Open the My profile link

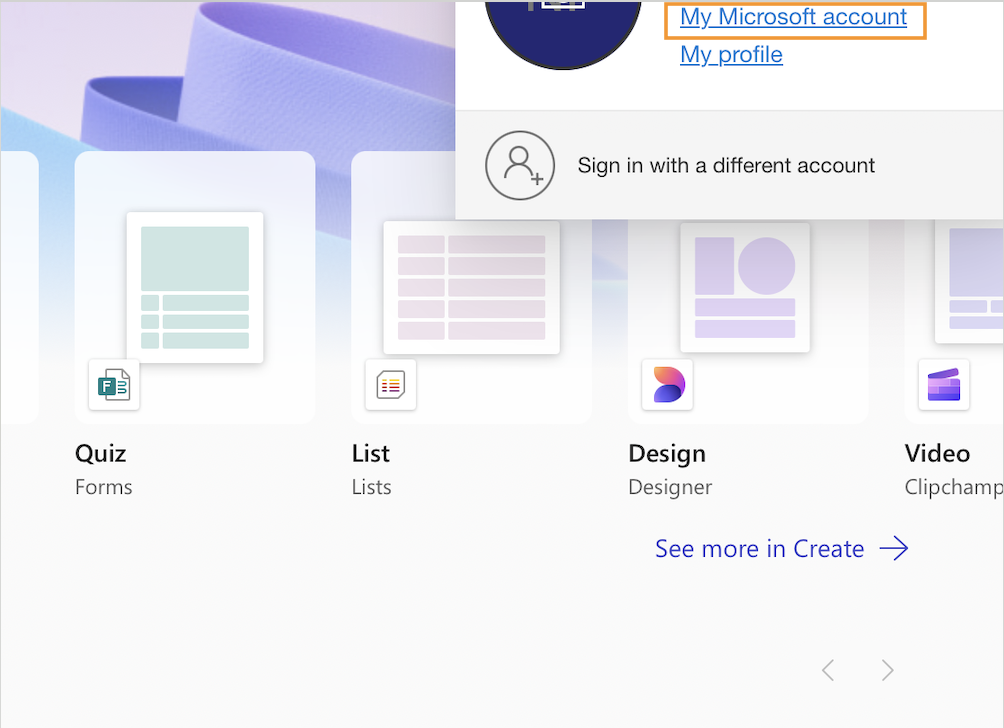coord(731,54)
